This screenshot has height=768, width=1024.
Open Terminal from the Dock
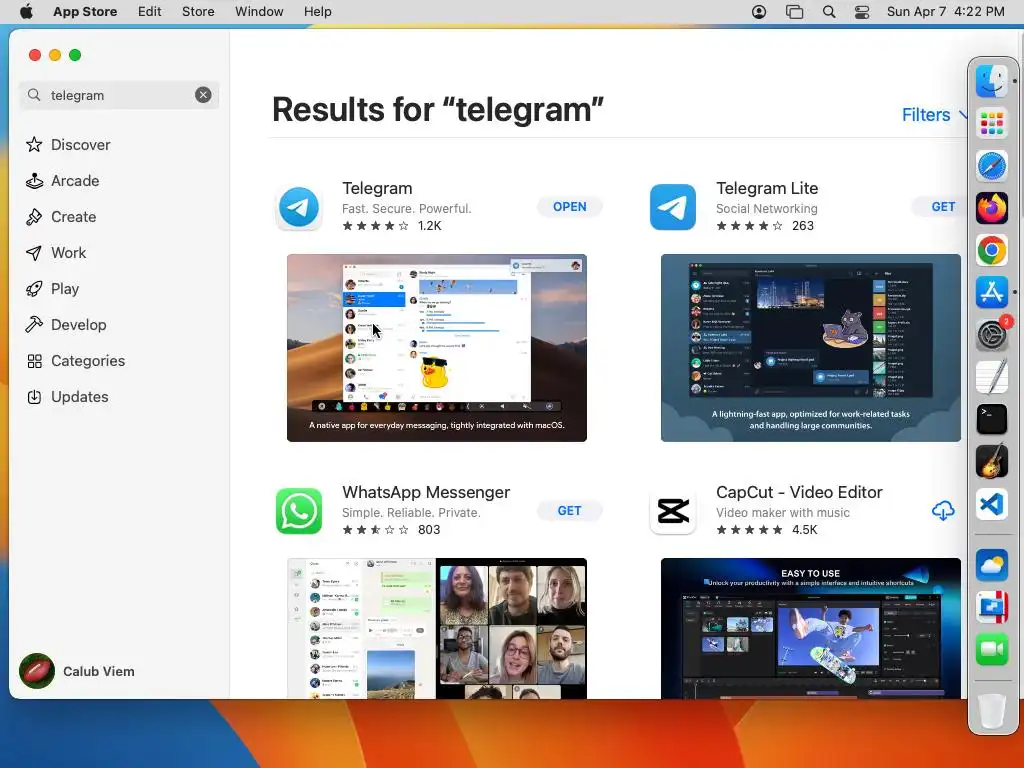point(991,419)
